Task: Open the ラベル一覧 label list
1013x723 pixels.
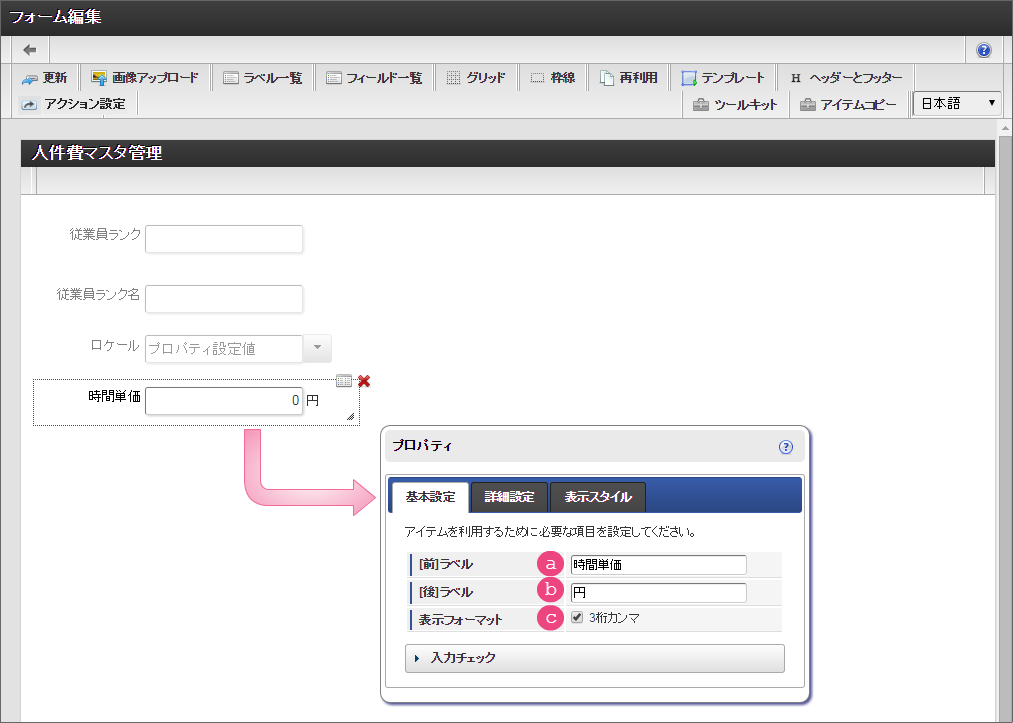Action: click(263, 78)
